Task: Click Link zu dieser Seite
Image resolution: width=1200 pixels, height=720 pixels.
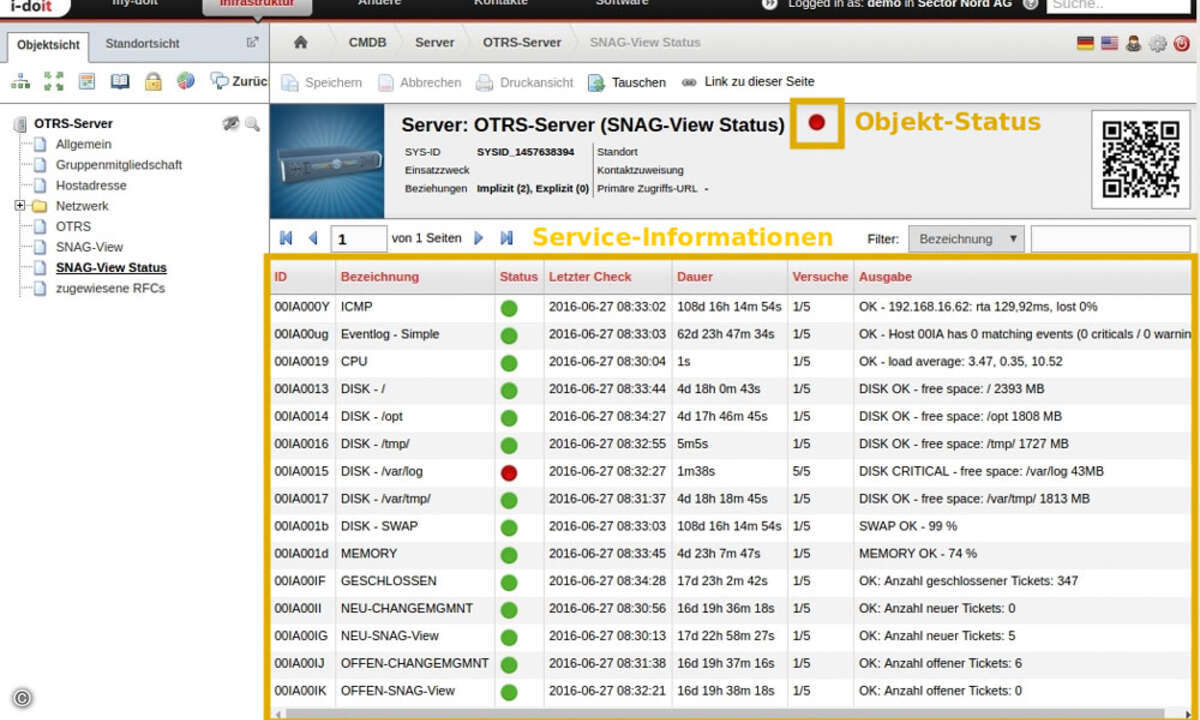Action: coord(748,82)
